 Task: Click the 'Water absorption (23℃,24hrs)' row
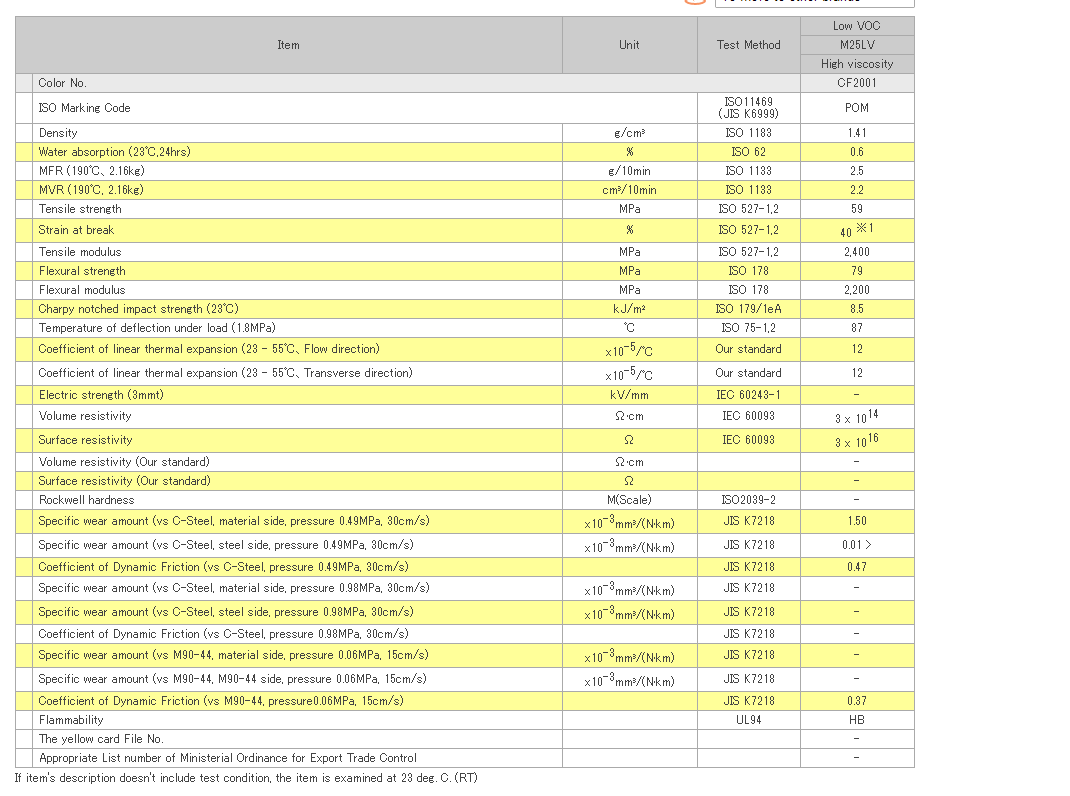coord(465,152)
